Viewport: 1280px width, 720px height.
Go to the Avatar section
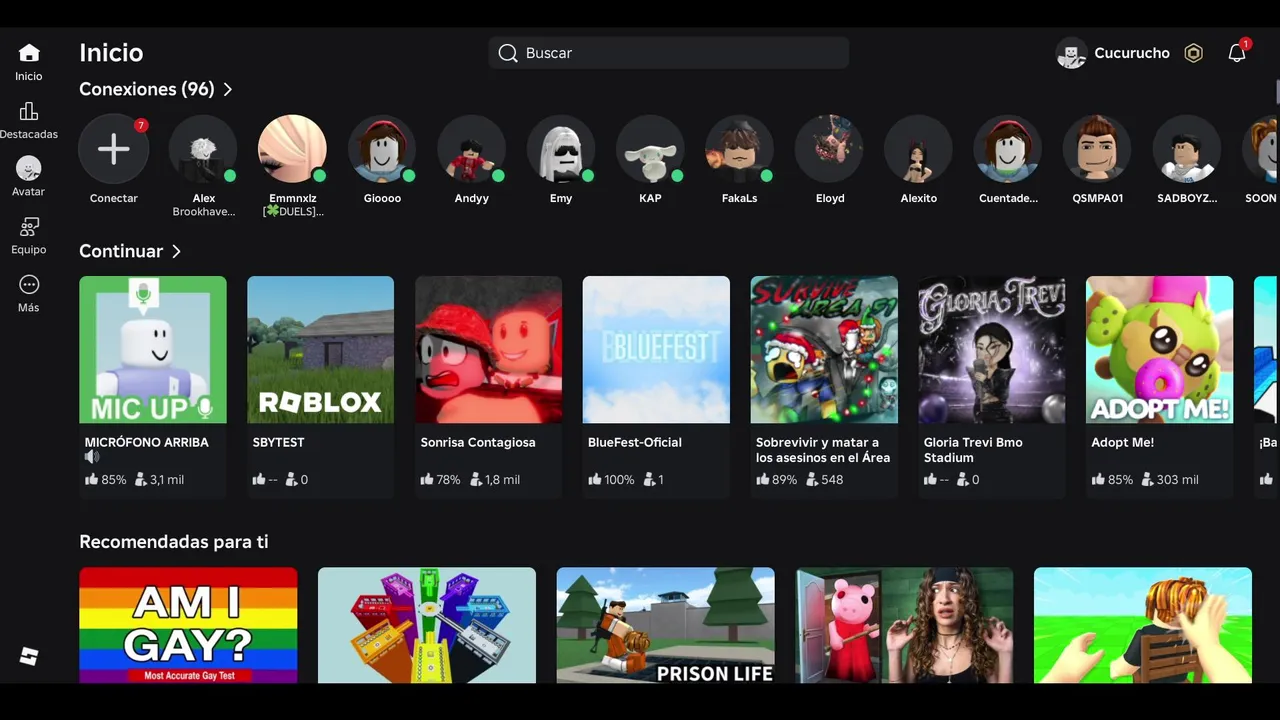[x=29, y=168]
